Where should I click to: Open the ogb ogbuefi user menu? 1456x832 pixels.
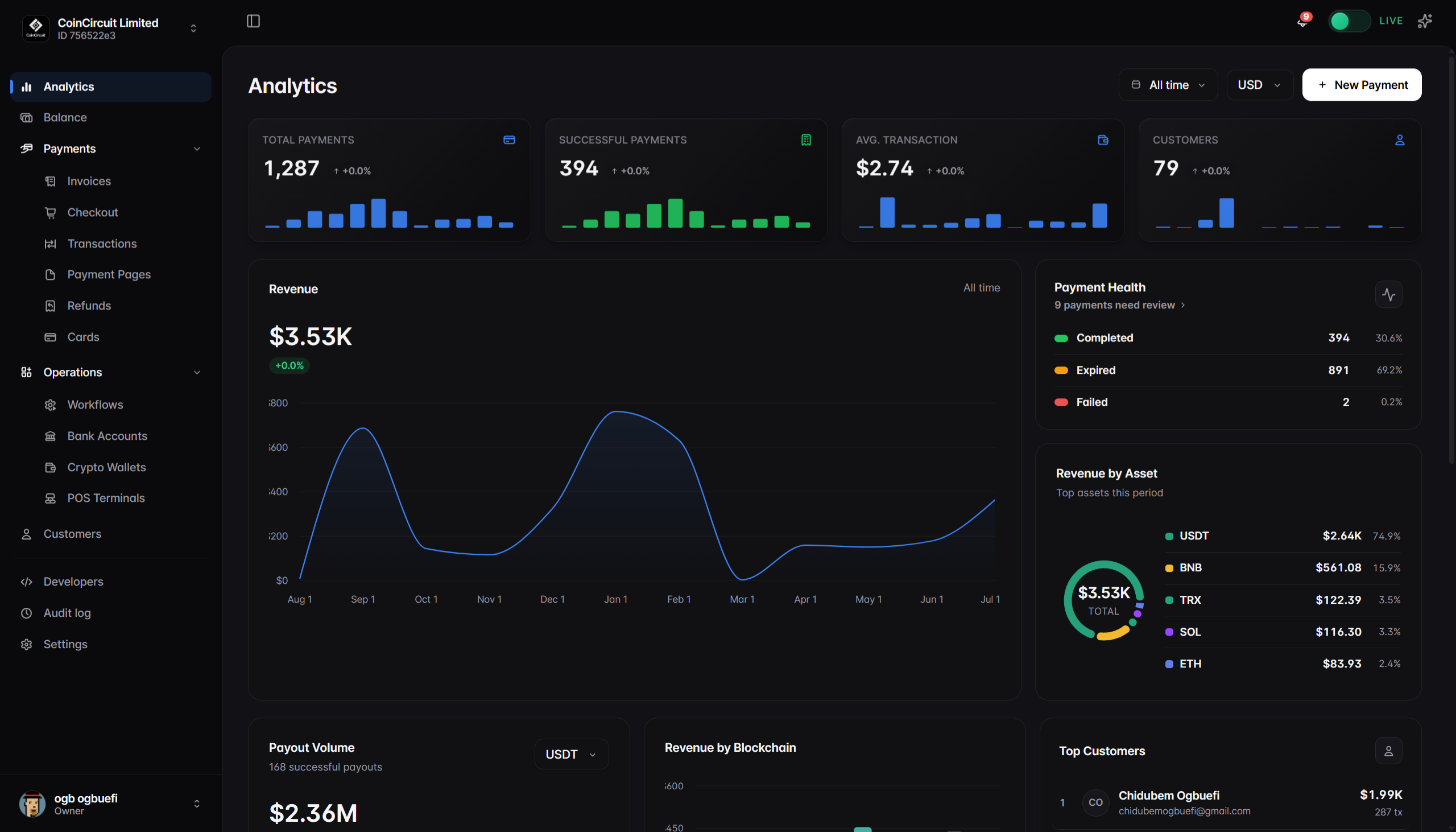pyautogui.click(x=111, y=804)
